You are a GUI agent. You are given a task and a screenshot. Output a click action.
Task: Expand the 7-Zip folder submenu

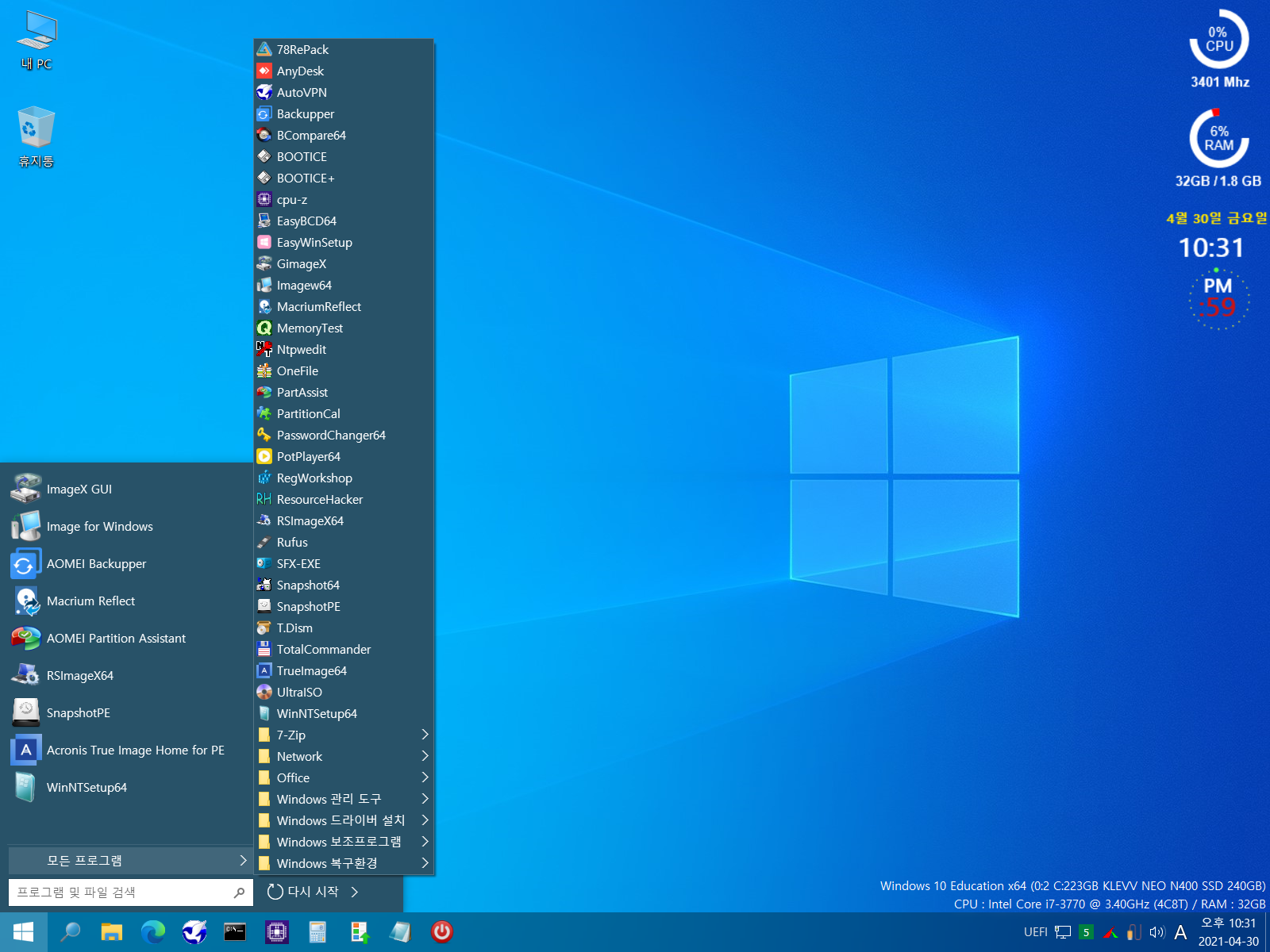coord(344,735)
